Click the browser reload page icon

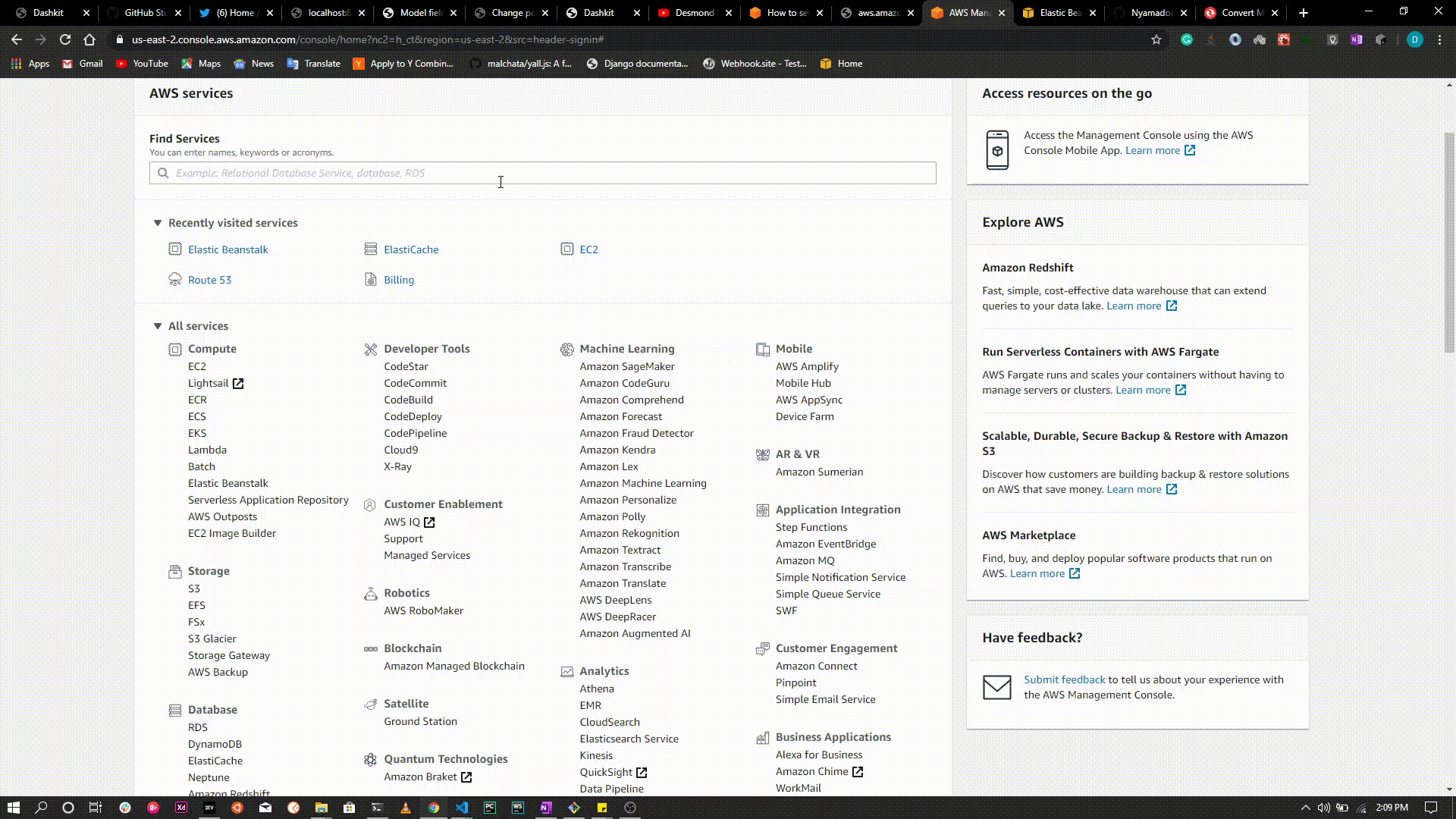(65, 39)
